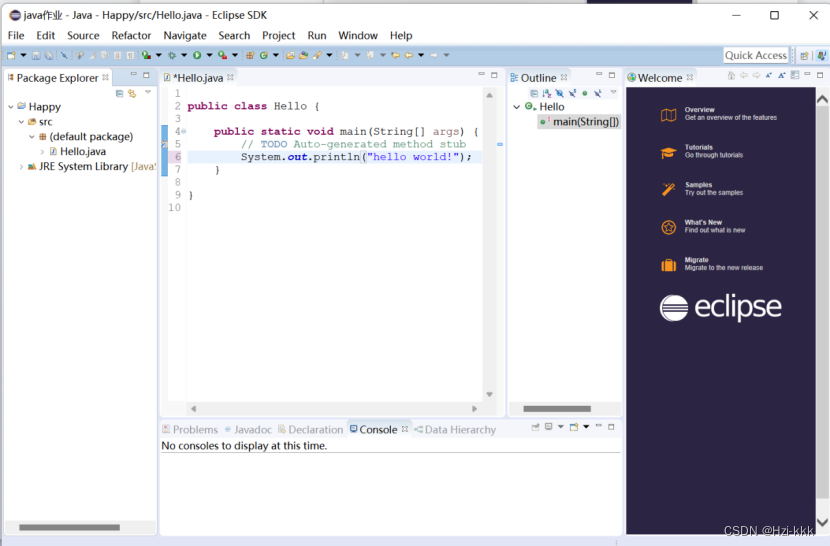Click the Last Edit Location arrow
The width and height of the screenshot is (830, 546).
(x=395, y=55)
